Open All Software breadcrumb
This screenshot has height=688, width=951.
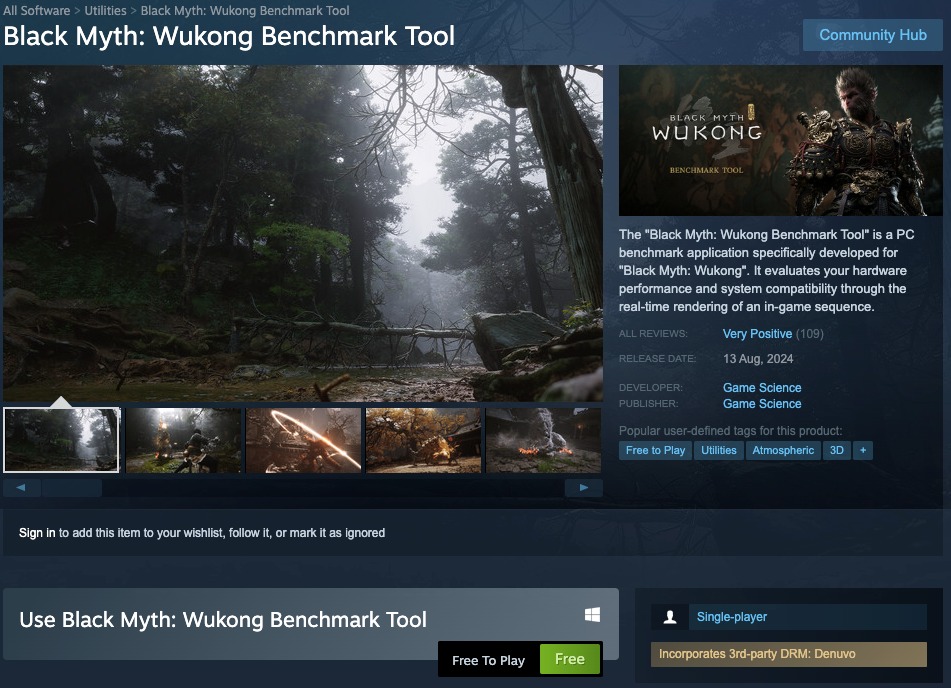tap(36, 10)
